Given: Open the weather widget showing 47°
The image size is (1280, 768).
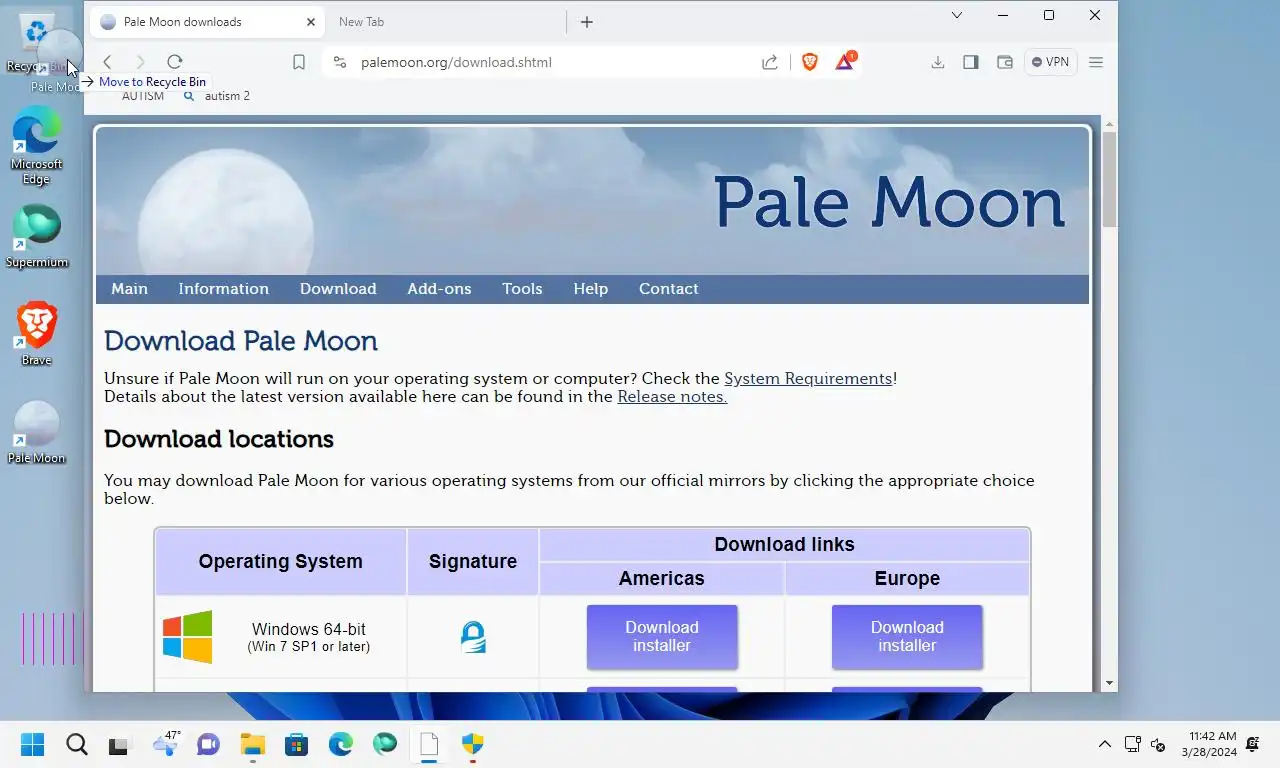Looking at the screenshot, I should [165, 743].
